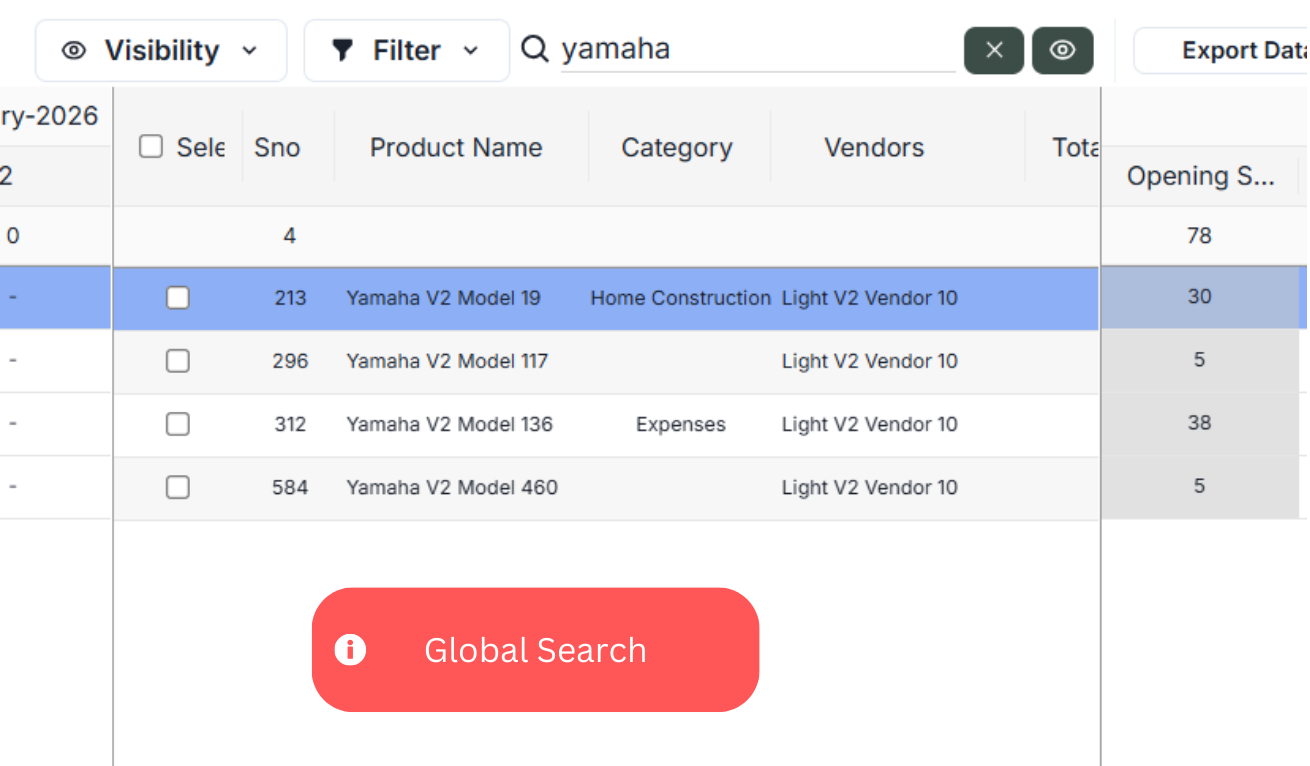Check the Yamaha V2 Model 460 row box
This screenshot has width=1310, height=766.
[178, 487]
